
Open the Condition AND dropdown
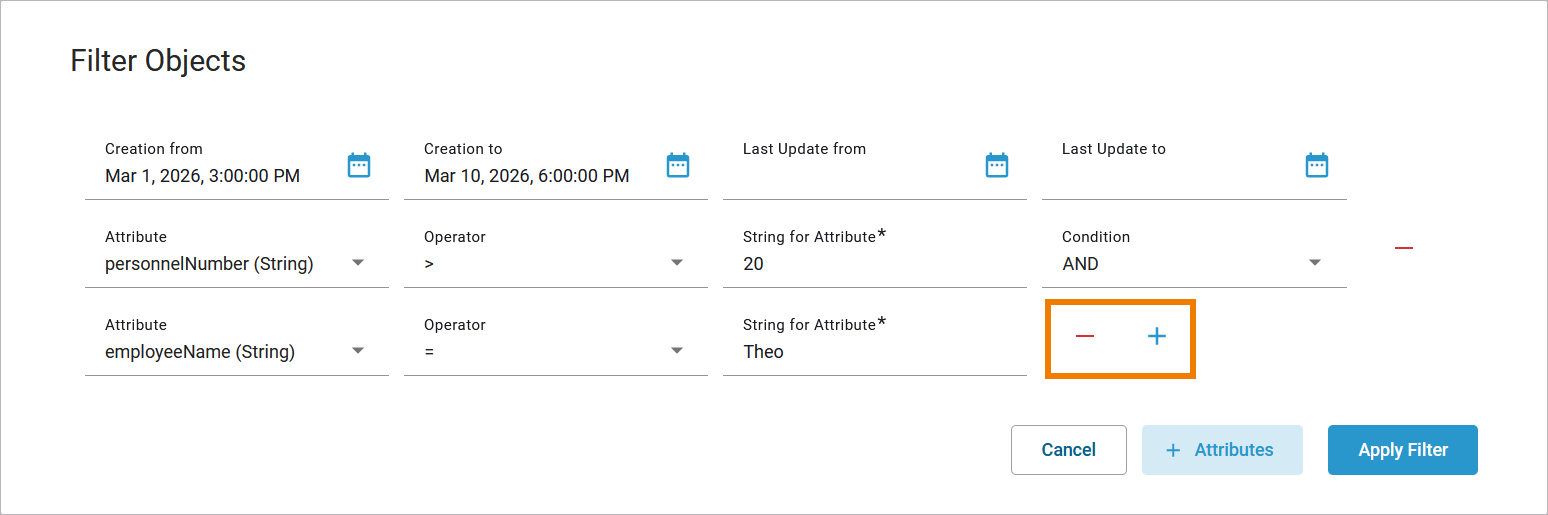point(1315,263)
